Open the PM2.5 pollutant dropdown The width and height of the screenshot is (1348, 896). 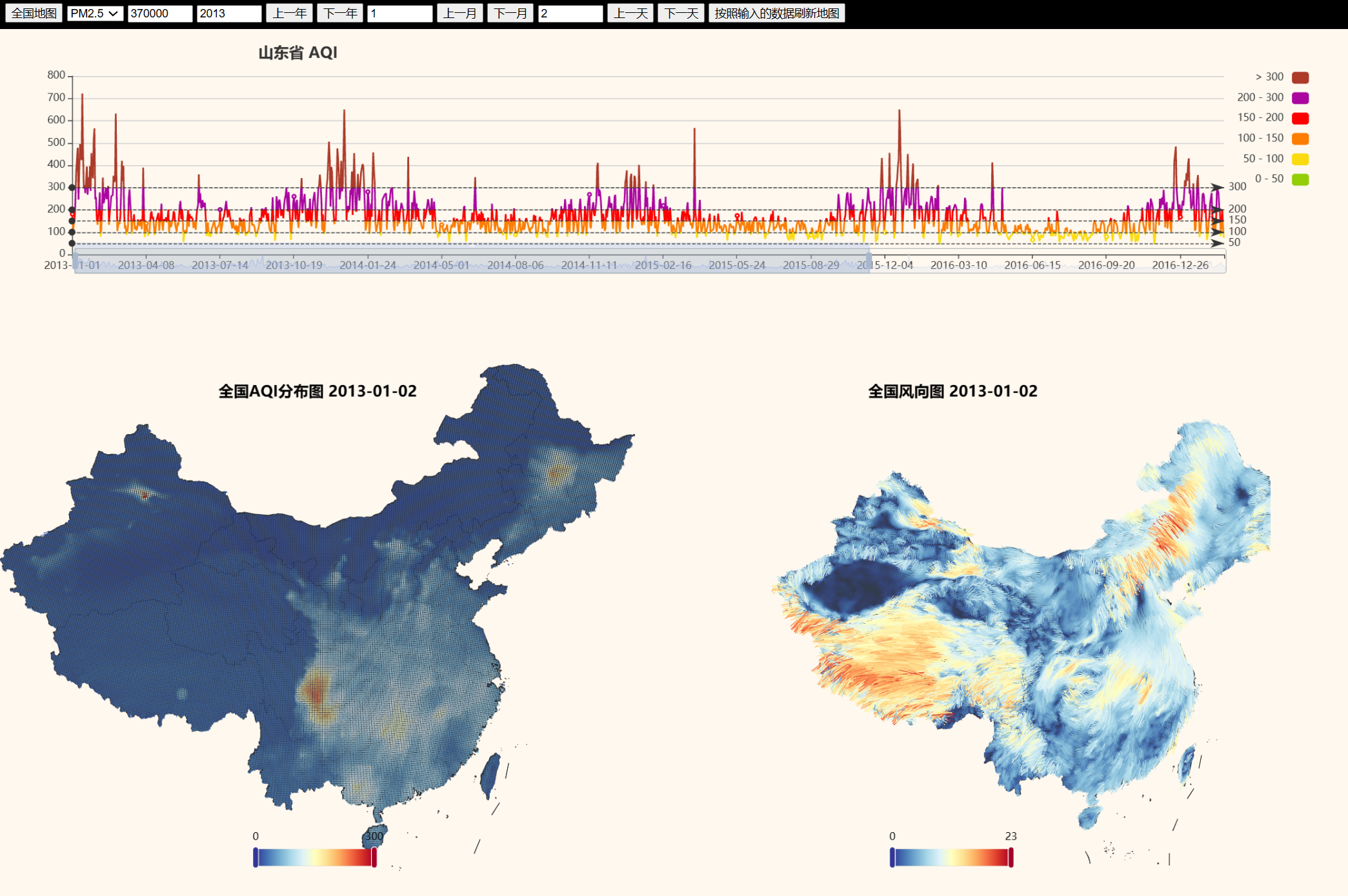click(x=95, y=13)
